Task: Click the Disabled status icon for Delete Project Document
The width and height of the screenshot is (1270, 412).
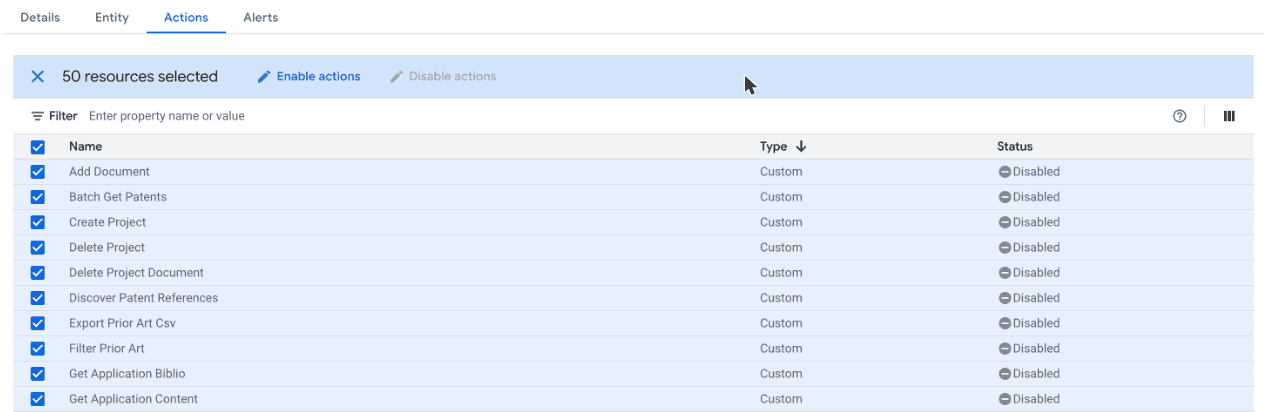Action: (x=1005, y=273)
